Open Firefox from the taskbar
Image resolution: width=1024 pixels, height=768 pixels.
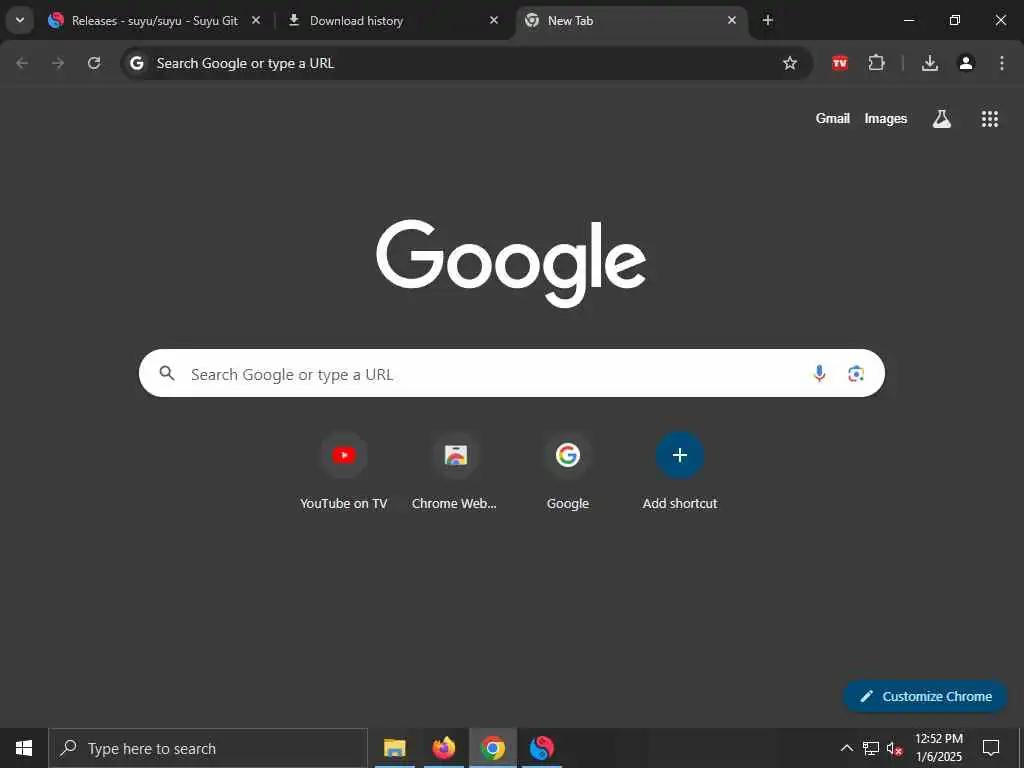coord(443,748)
